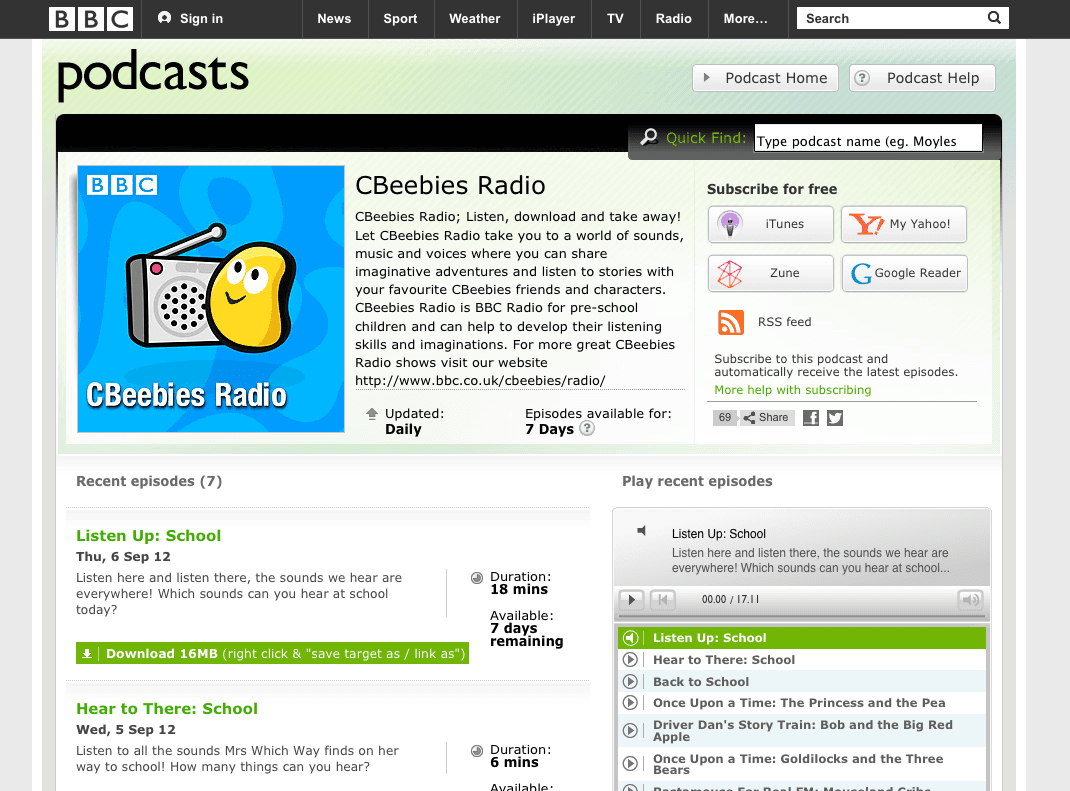Click the CBeebies Radio podcast artwork
Screen dimensions: 1070x791
(x=211, y=299)
